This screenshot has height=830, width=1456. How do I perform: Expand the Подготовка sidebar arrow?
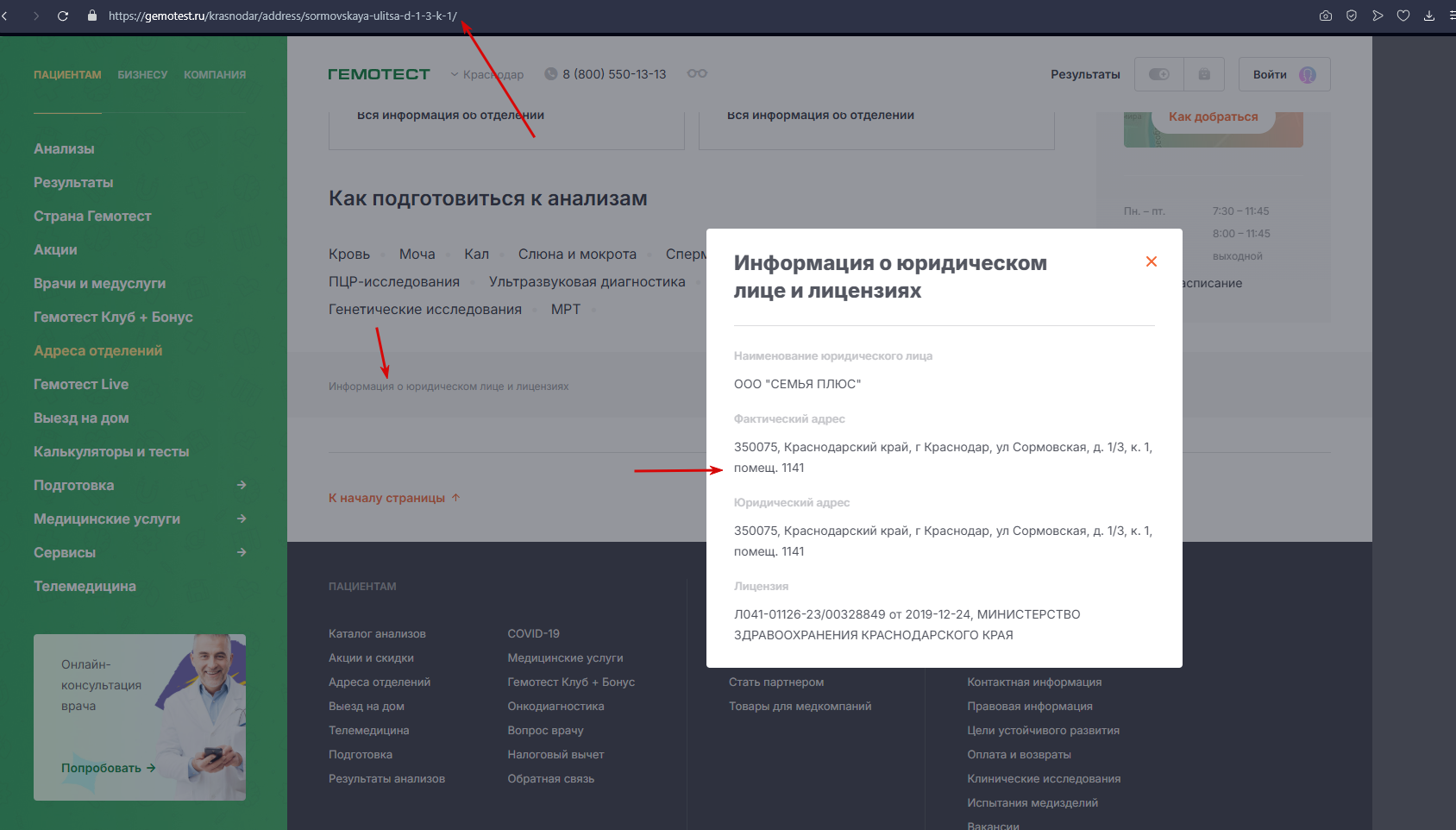[242, 485]
